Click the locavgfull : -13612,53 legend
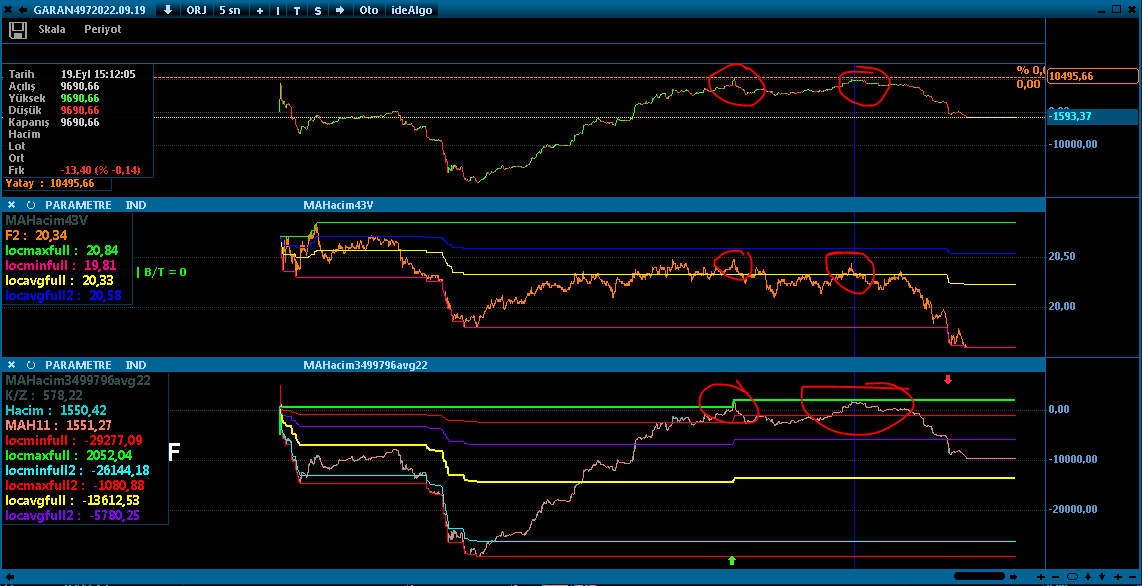This screenshot has width=1142, height=586. point(71,500)
